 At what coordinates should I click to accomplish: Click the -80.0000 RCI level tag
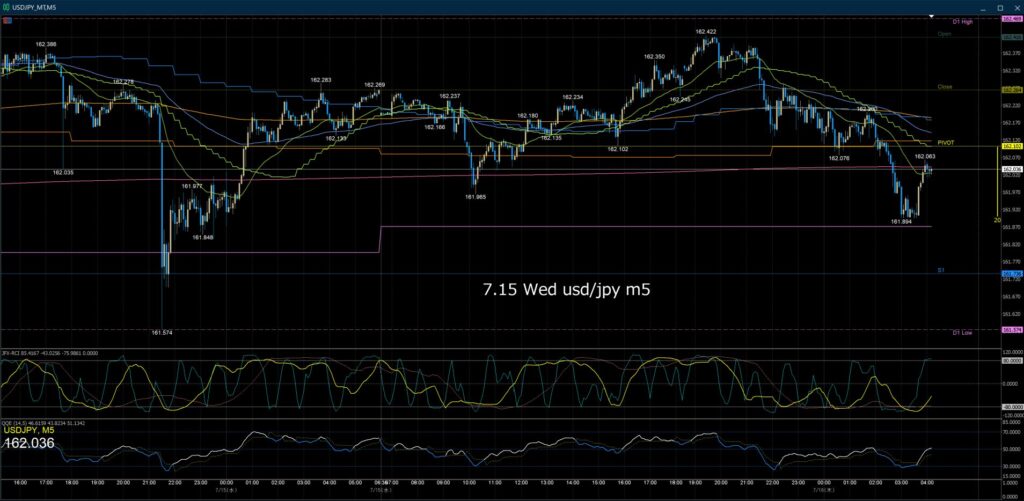[x=1012, y=407]
